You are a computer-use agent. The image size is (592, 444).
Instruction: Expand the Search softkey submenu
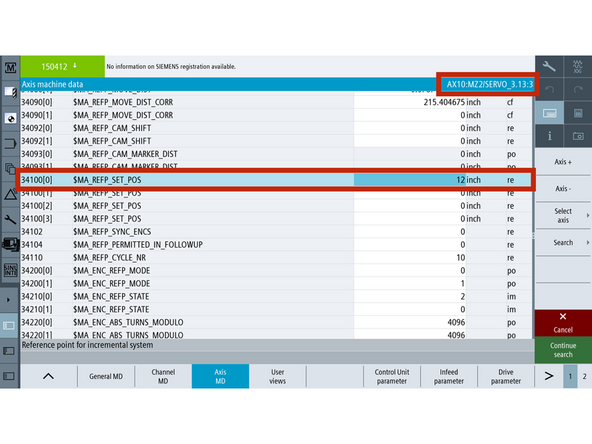pos(563,242)
